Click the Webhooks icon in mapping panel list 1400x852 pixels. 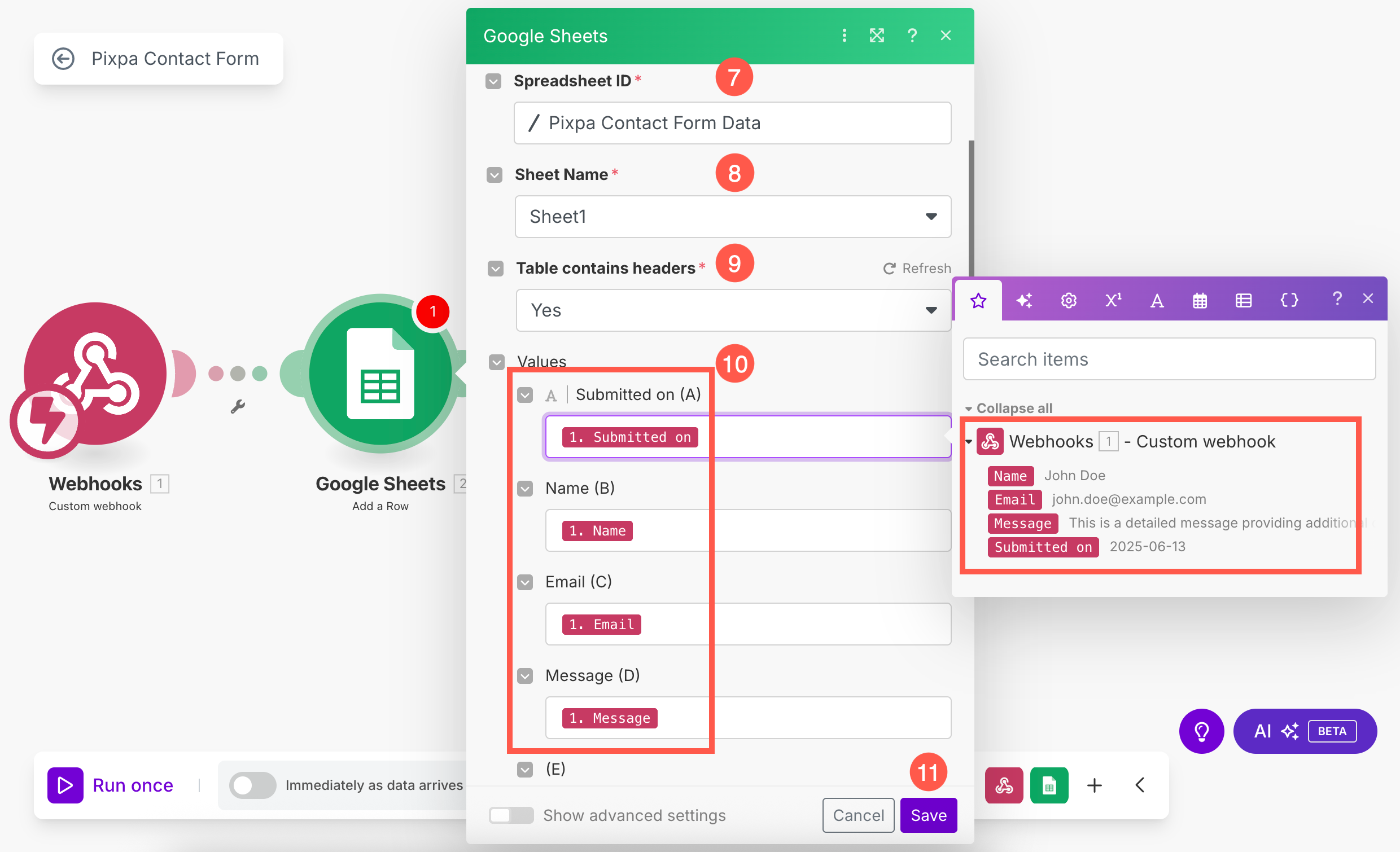pos(990,441)
